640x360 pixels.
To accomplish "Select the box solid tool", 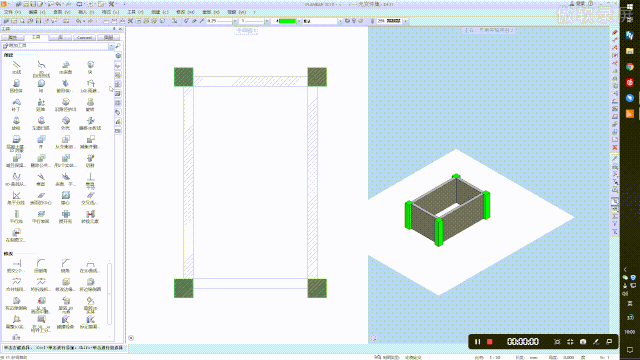I will 90,67.
